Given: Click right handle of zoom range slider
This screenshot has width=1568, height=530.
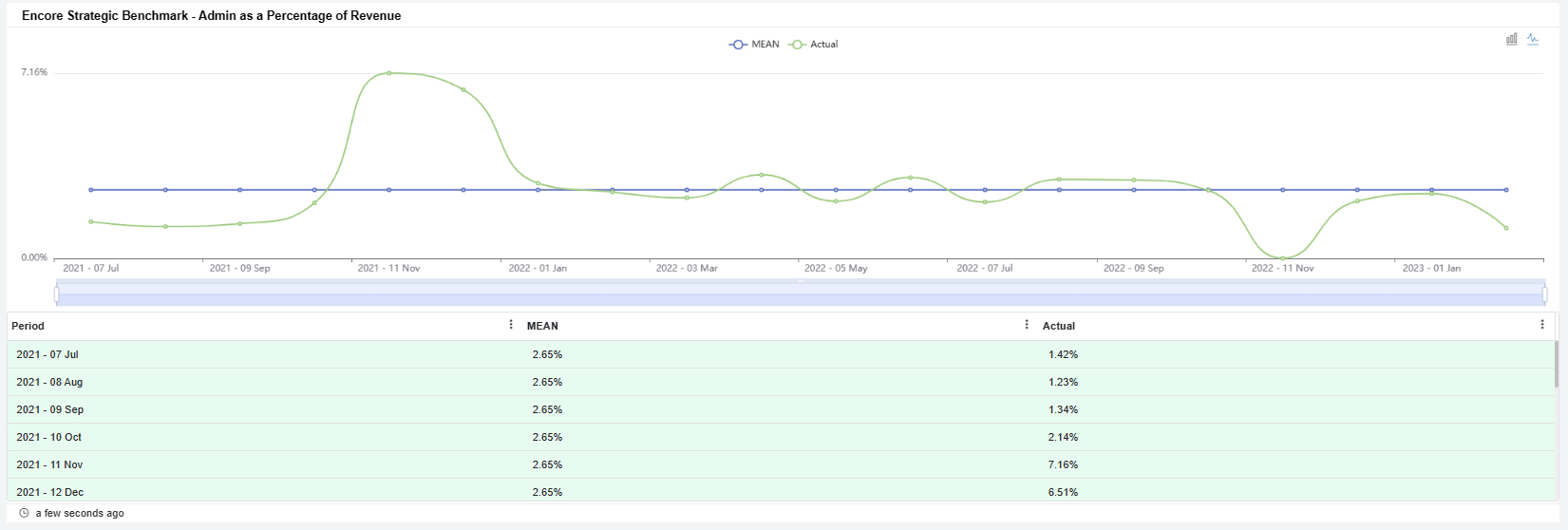Looking at the screenshot, I should point(1544,294).
